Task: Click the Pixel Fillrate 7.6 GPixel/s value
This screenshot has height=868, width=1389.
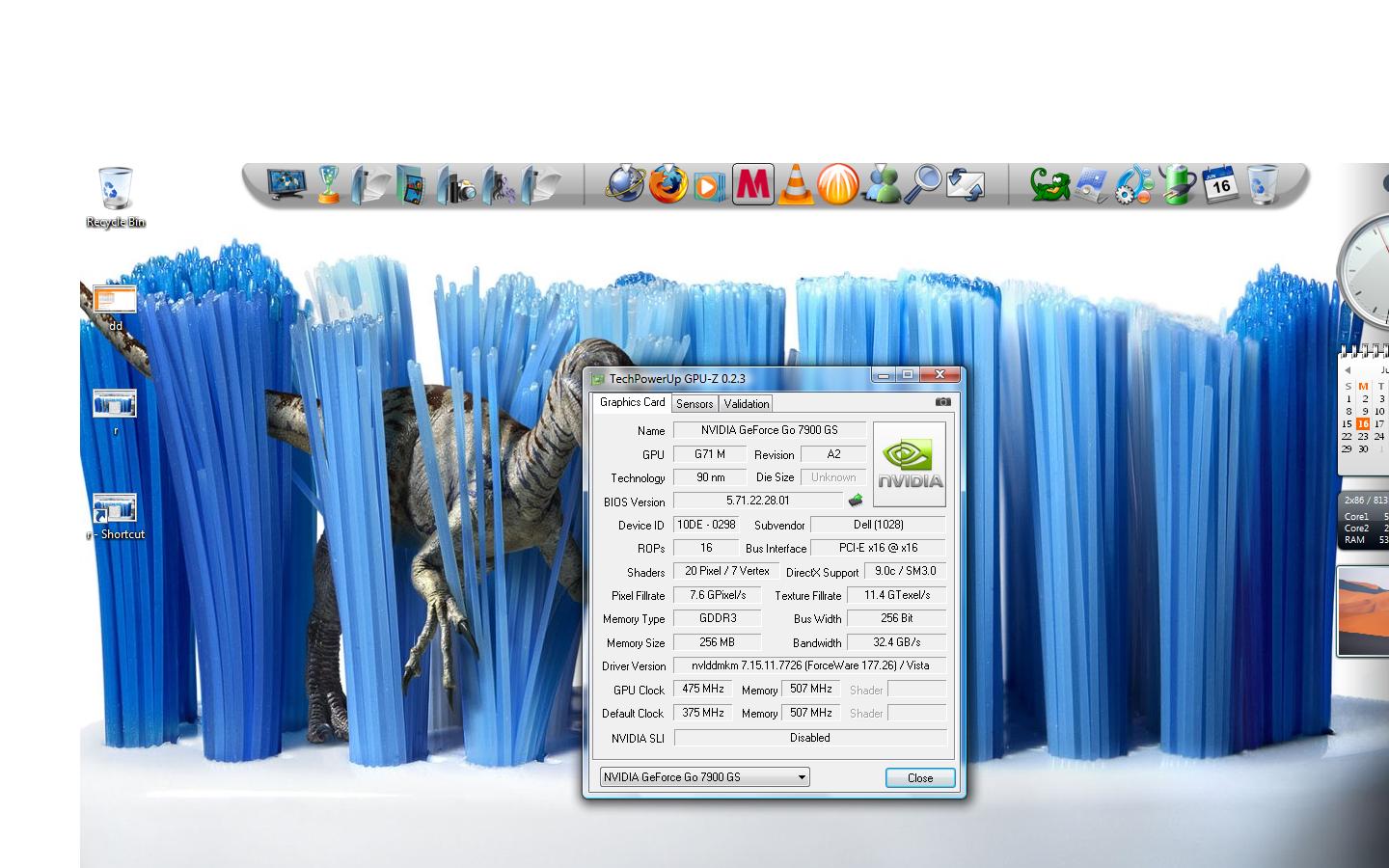Action: (718, 595)
